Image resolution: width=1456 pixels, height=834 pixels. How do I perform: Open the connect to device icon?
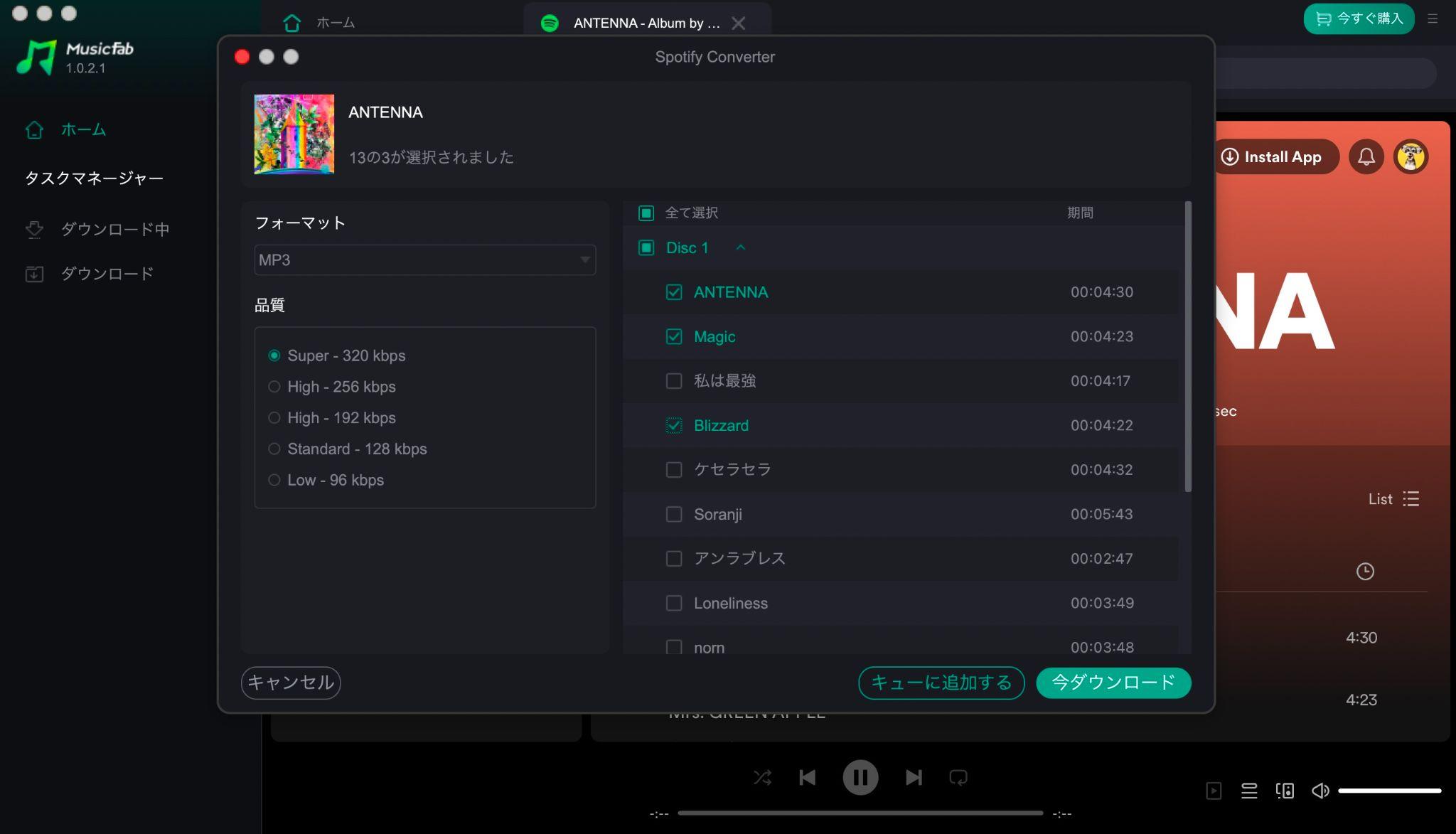click(x=1285, y=791)
